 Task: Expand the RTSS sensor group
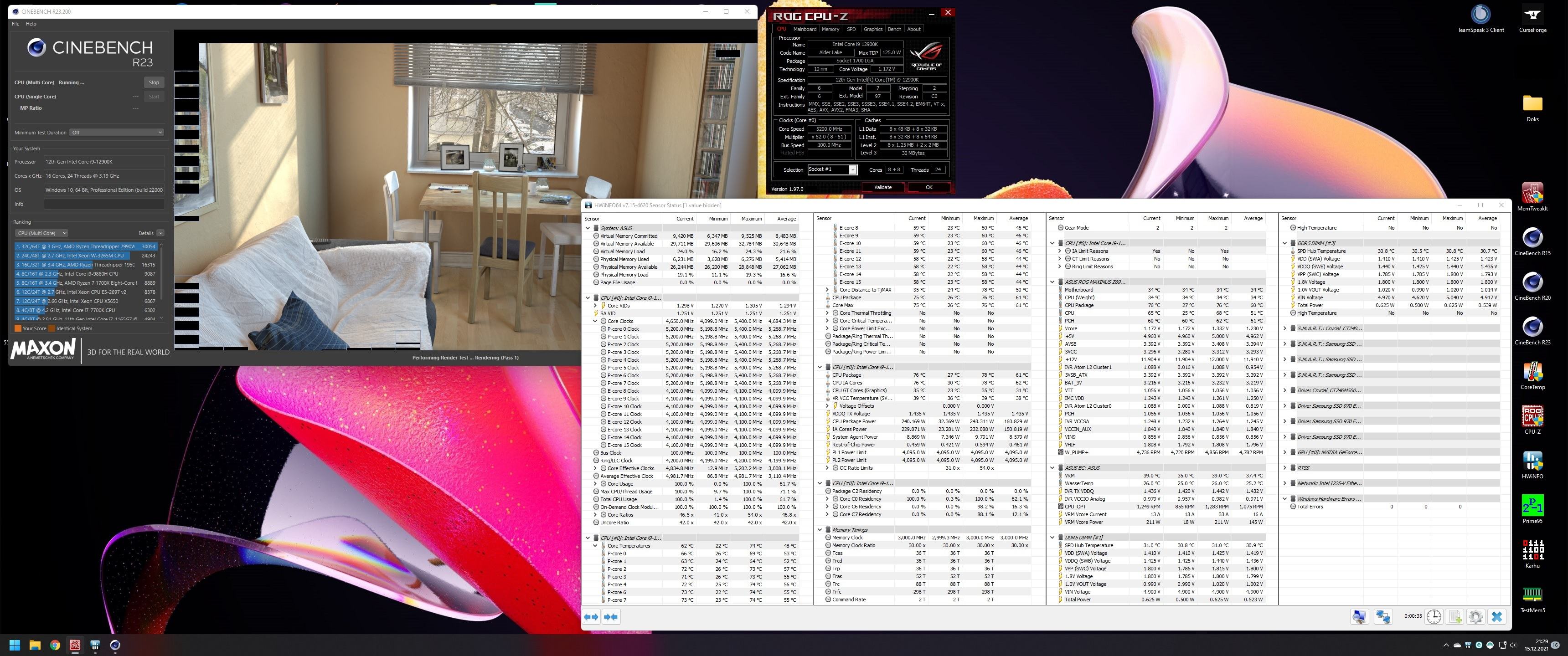(1285, 468)
